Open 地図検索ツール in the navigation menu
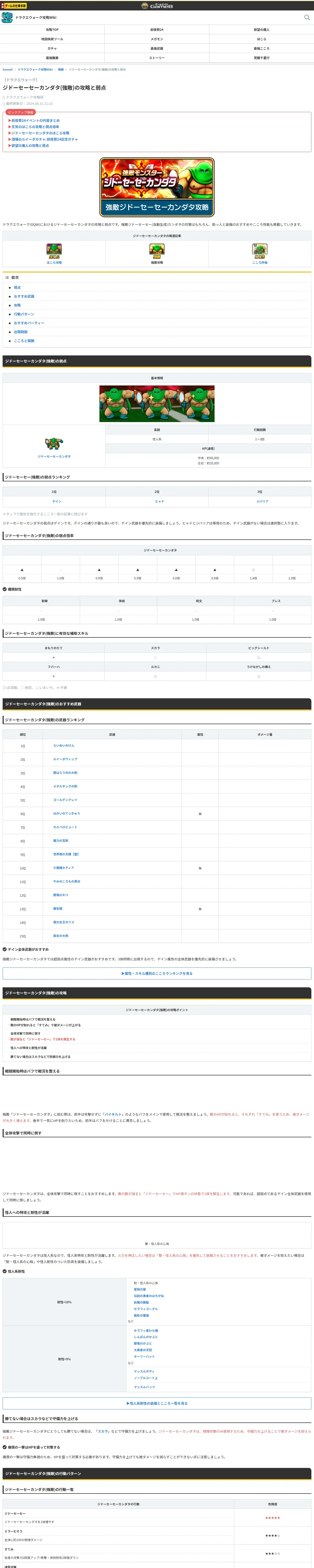This screenshot has height=1568, width=314. click(52, 39)
